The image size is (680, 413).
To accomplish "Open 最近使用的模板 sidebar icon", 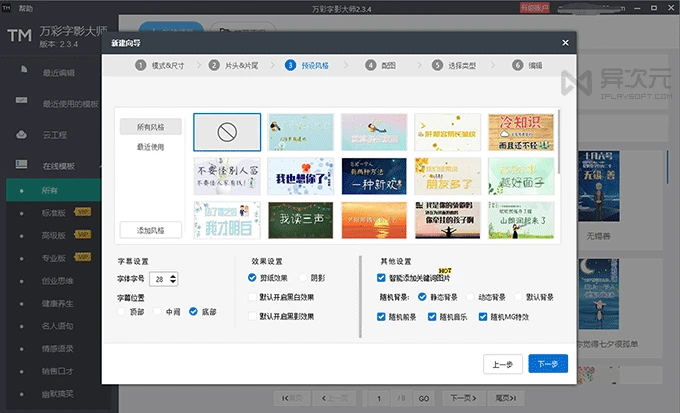I will pos(21,100).
